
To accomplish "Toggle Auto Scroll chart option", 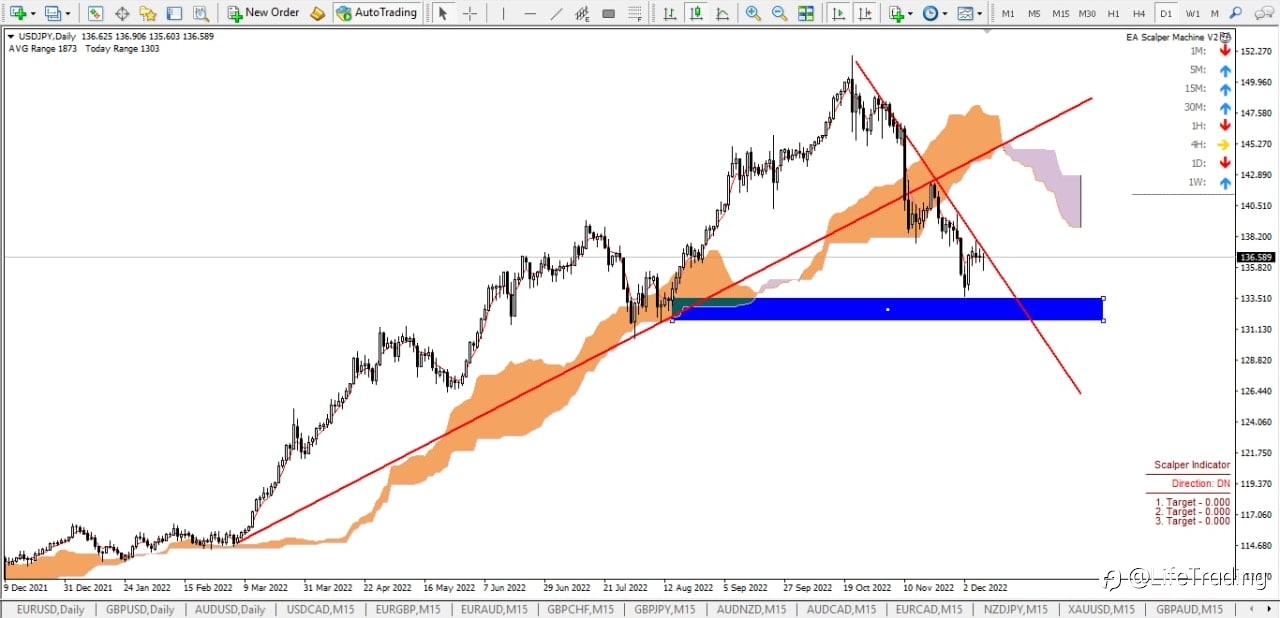I will point(839,13).
